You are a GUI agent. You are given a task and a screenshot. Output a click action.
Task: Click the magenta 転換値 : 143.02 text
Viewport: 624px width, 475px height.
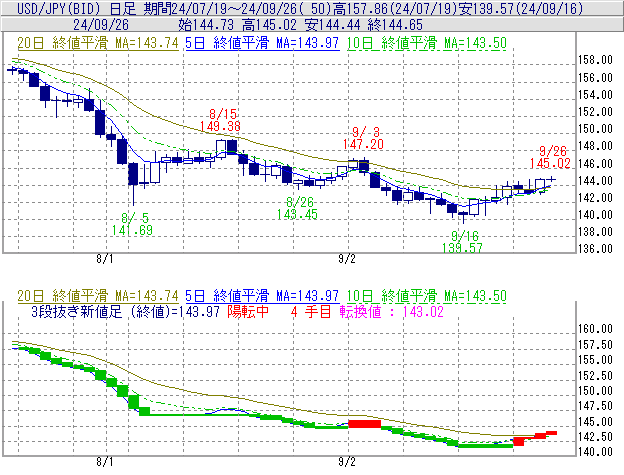coord(392,311)
